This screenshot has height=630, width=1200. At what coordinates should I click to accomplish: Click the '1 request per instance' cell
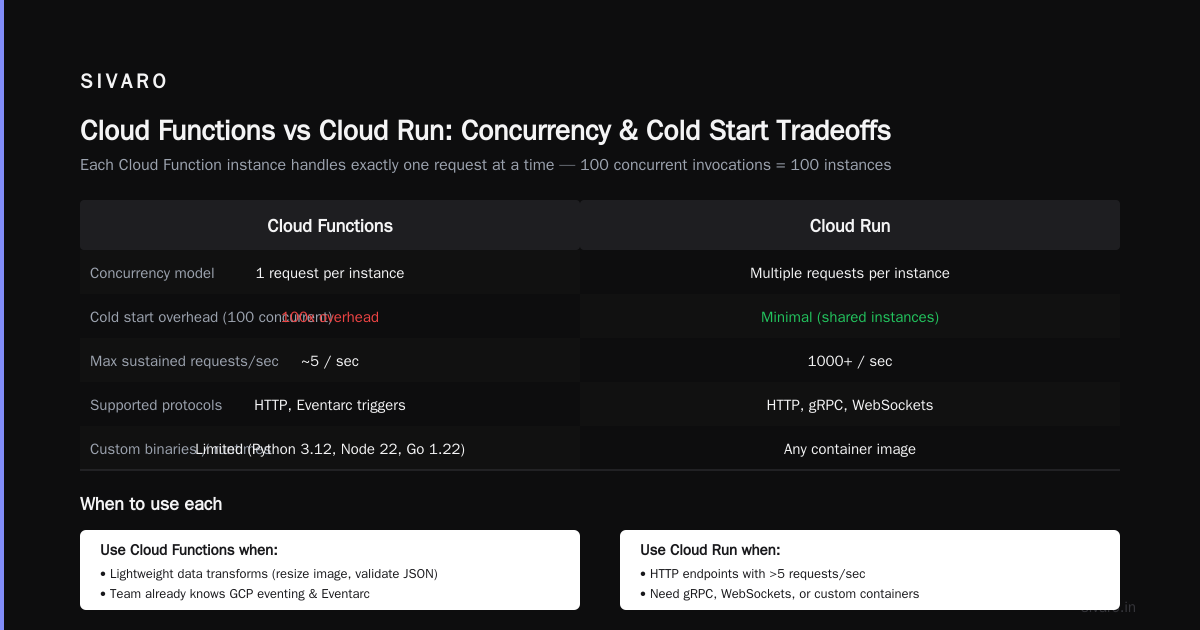click(x=330, y=273)
